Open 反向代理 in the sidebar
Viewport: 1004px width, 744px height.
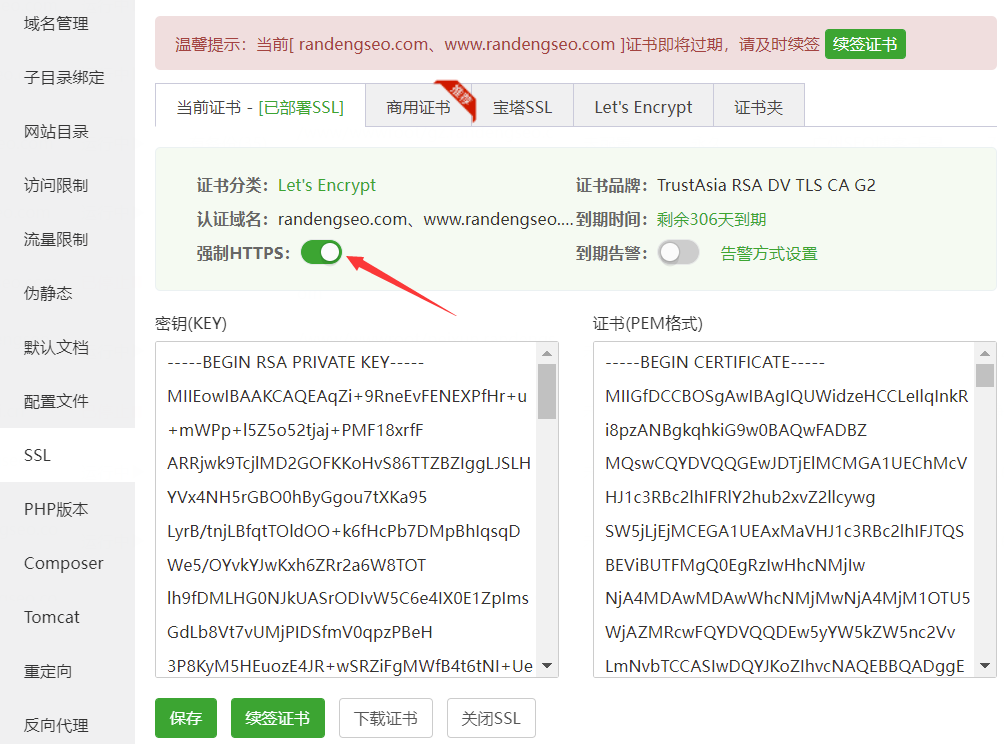click(x=56, y=725)
